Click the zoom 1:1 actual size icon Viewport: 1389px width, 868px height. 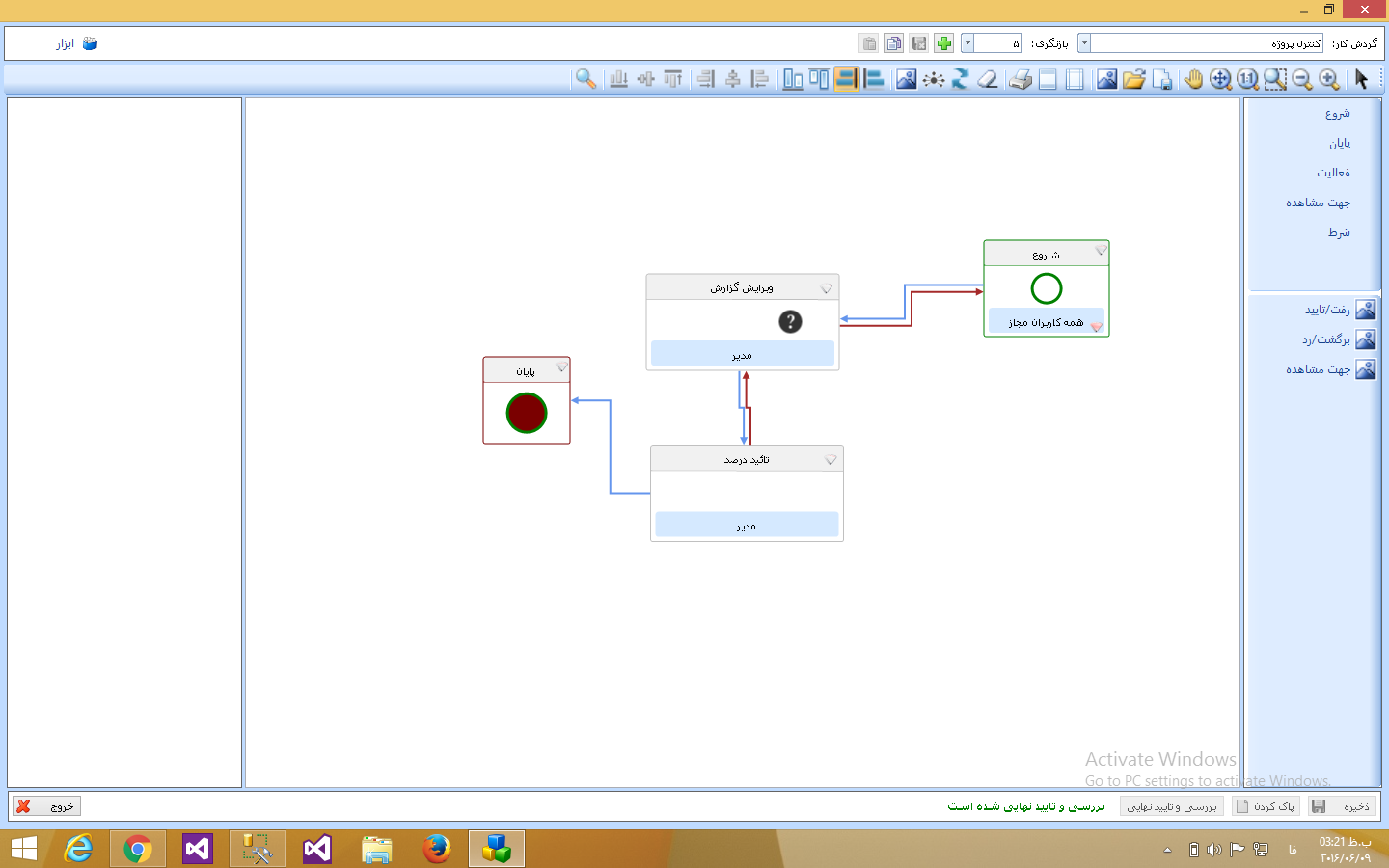click(x=1247, y=79)
